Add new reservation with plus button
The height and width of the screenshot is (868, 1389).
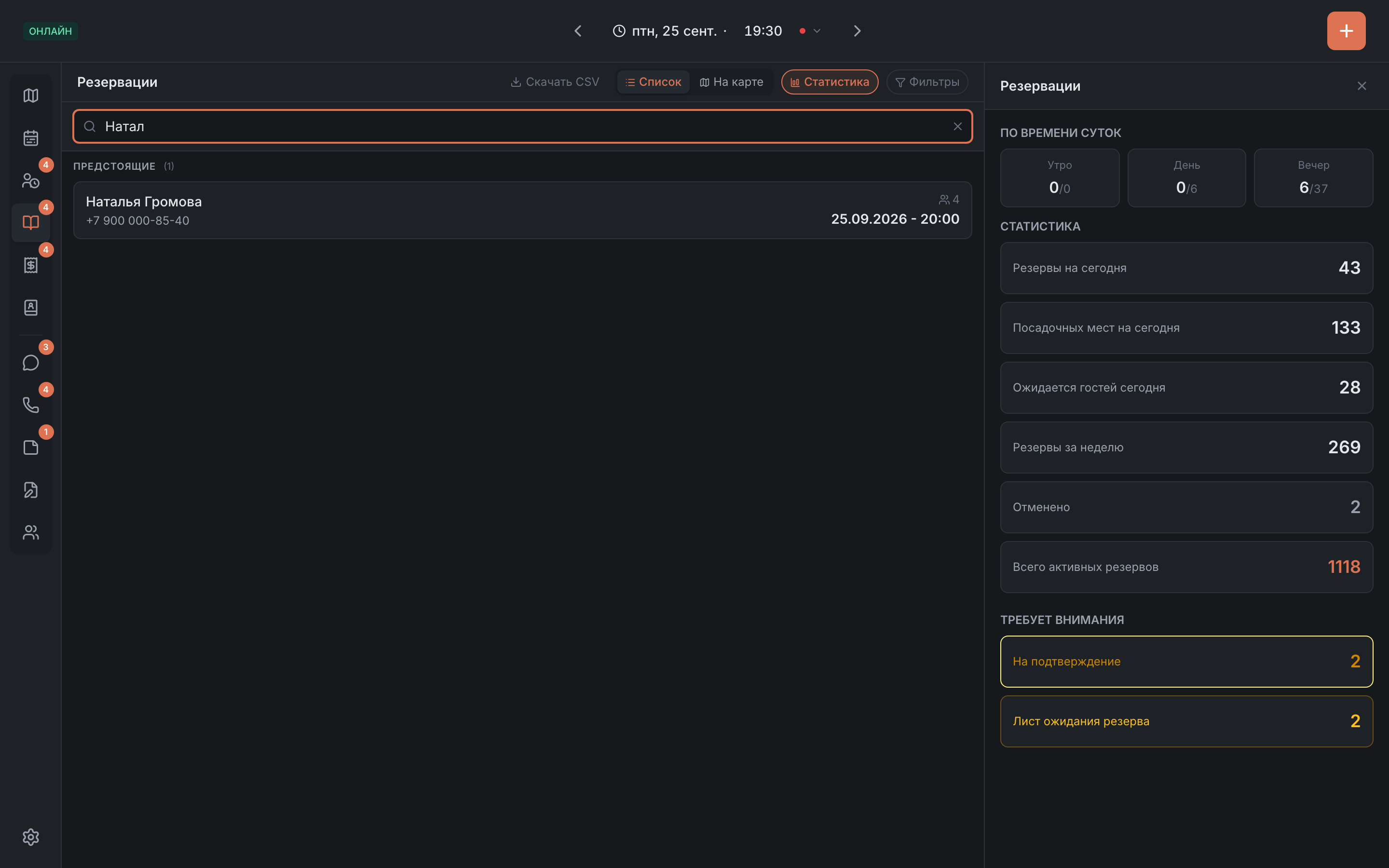[x=1346, y=31]
